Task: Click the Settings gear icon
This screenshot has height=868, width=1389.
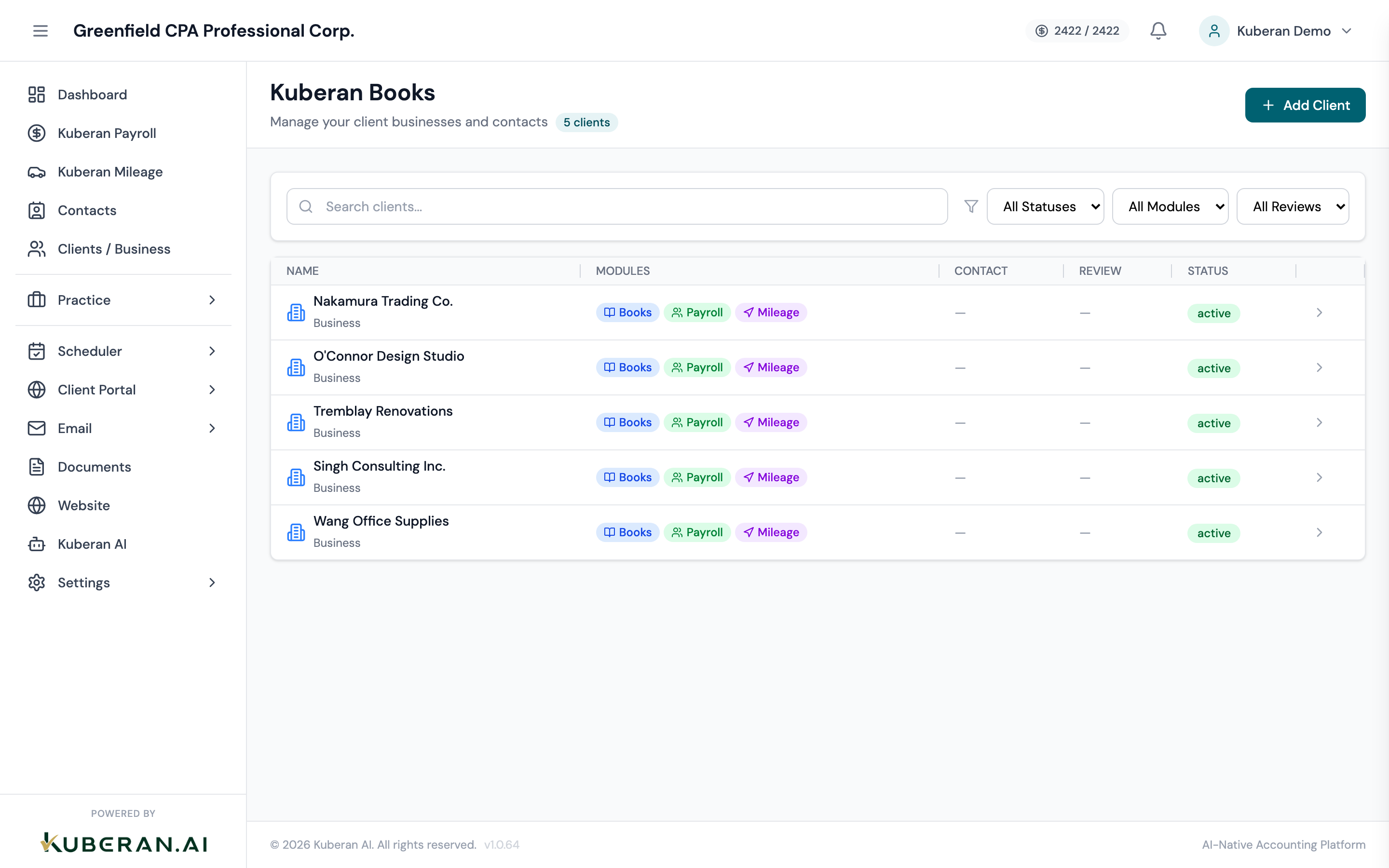Action: tap(37, 582)
